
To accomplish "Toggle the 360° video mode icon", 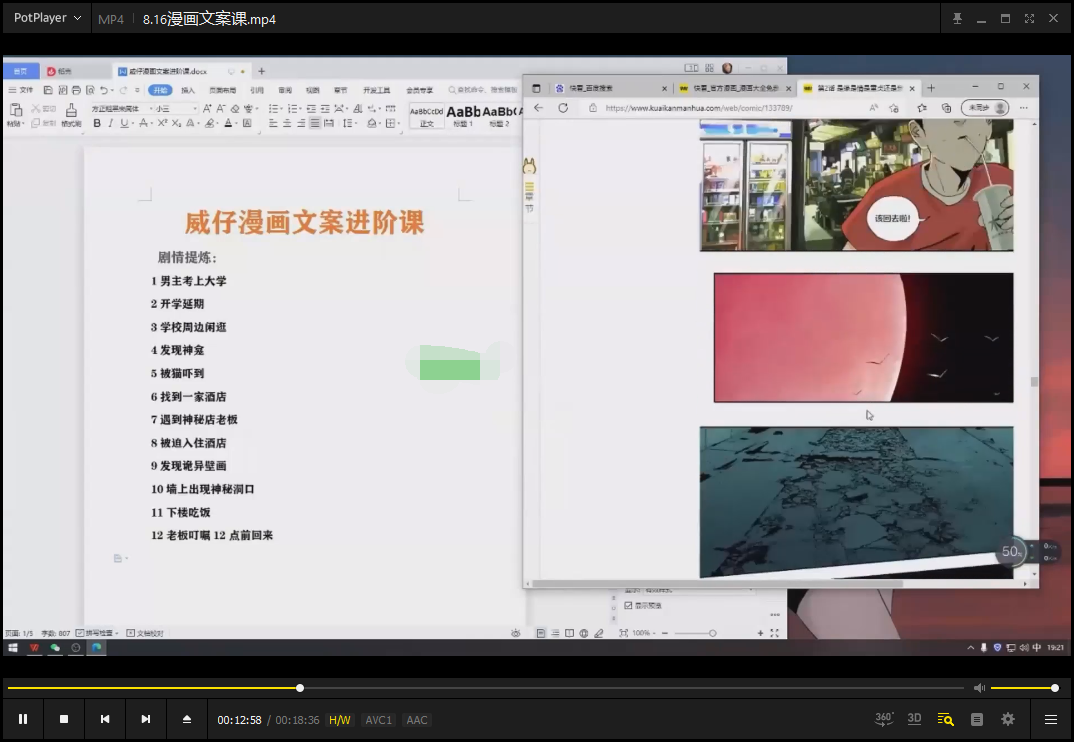I will click(x=884, y=719).
